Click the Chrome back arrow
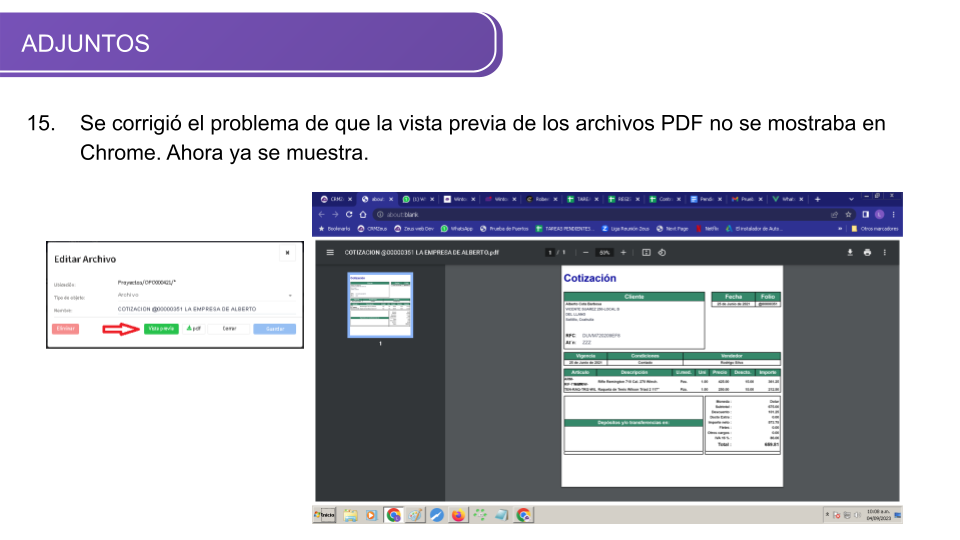This screenshot has height=540, width=960. (321, 214)
